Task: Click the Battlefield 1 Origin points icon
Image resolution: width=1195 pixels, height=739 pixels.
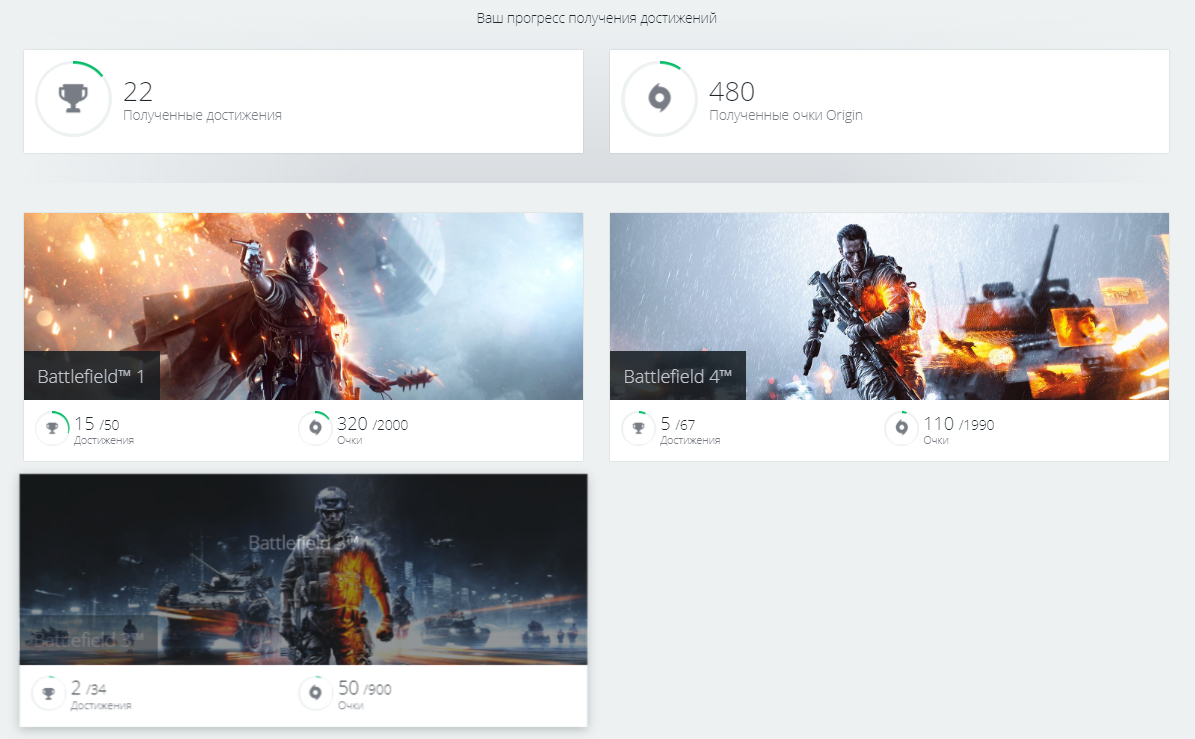Action: [315, 428]
